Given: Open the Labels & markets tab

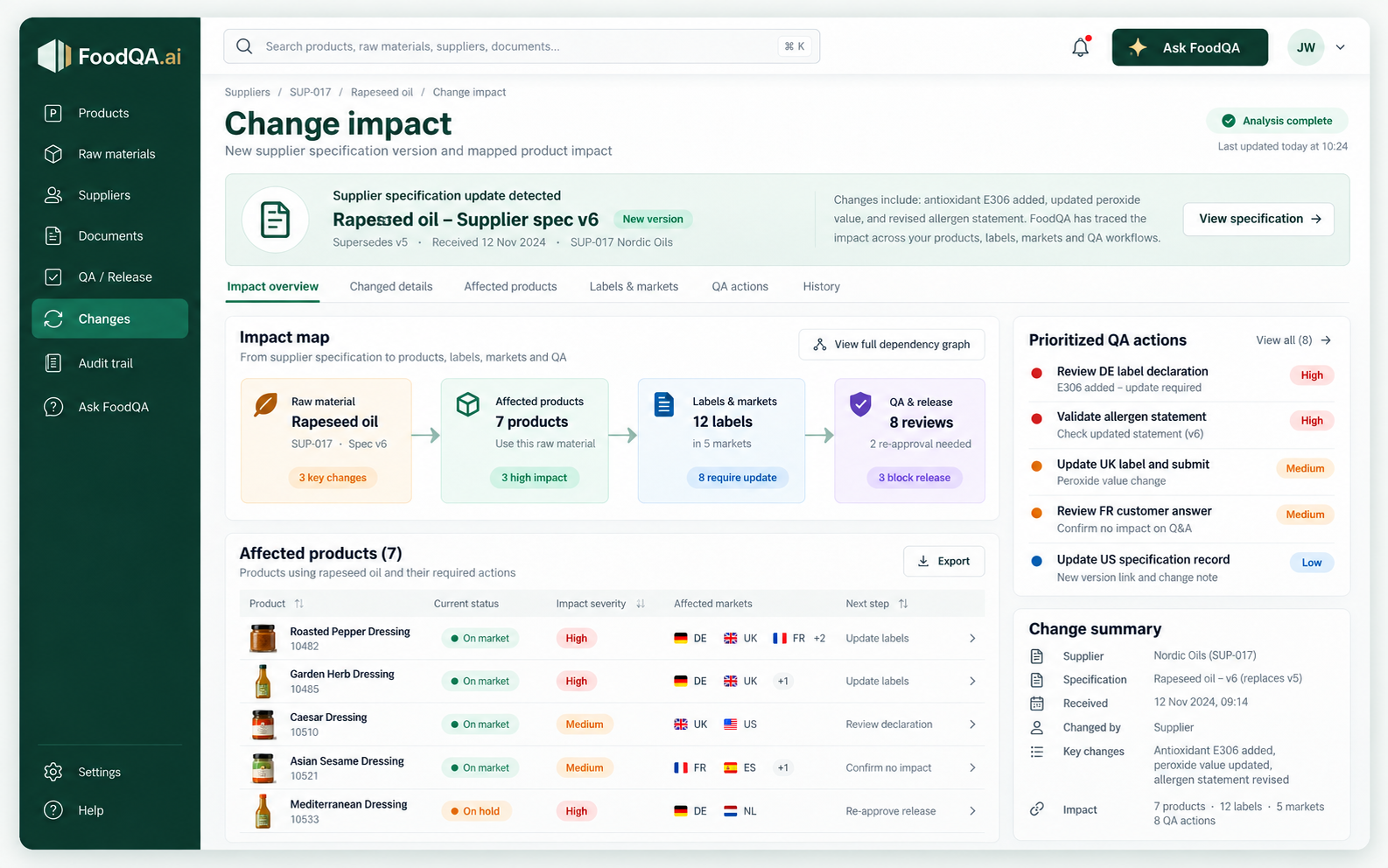Looking at the screenshot, I should pos(634,286).
